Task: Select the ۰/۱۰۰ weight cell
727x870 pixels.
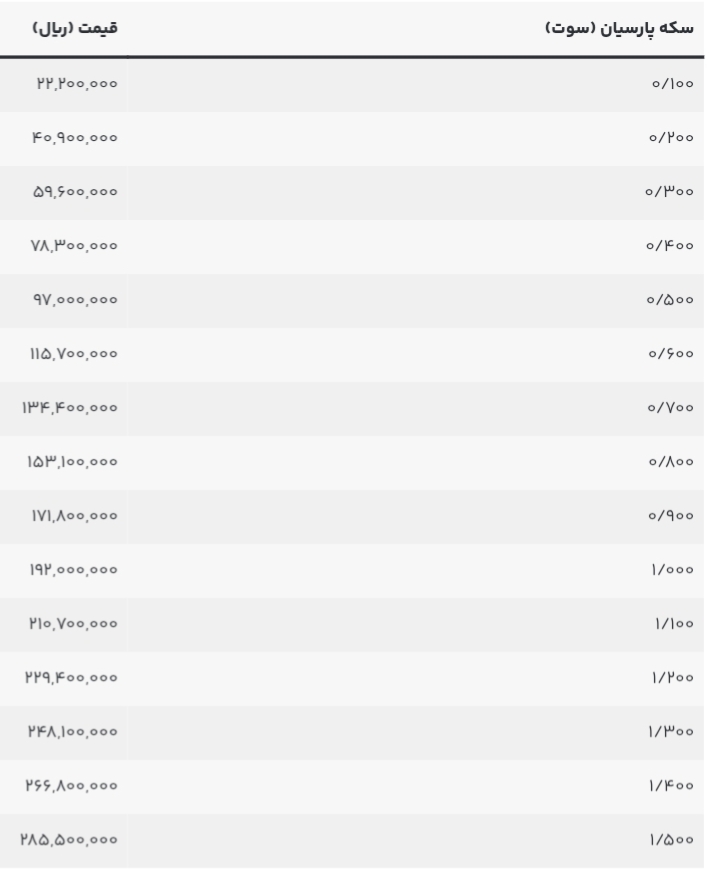Action: (673, 83)
